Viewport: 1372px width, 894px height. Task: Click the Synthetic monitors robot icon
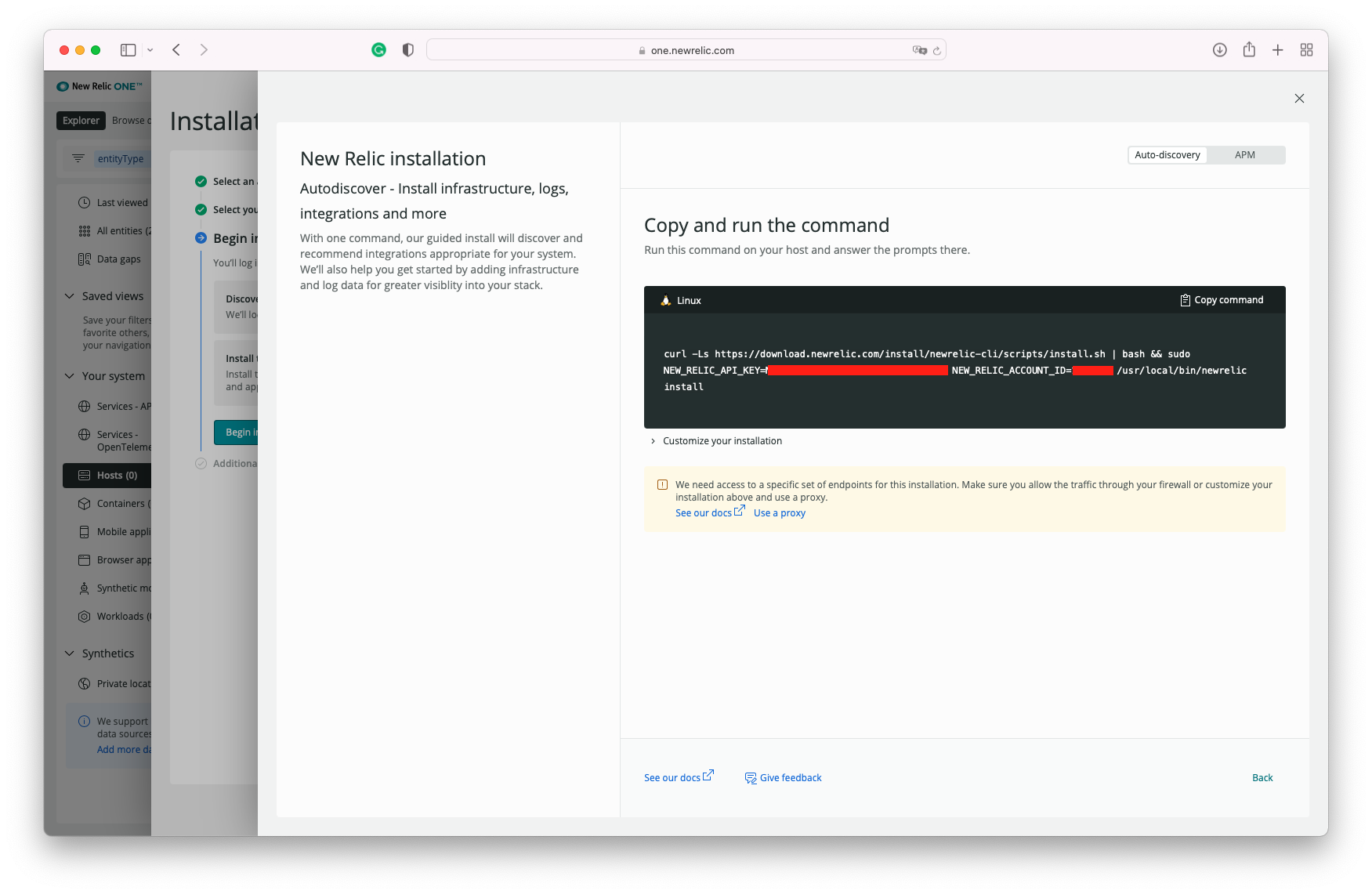(x=84, y=588)
